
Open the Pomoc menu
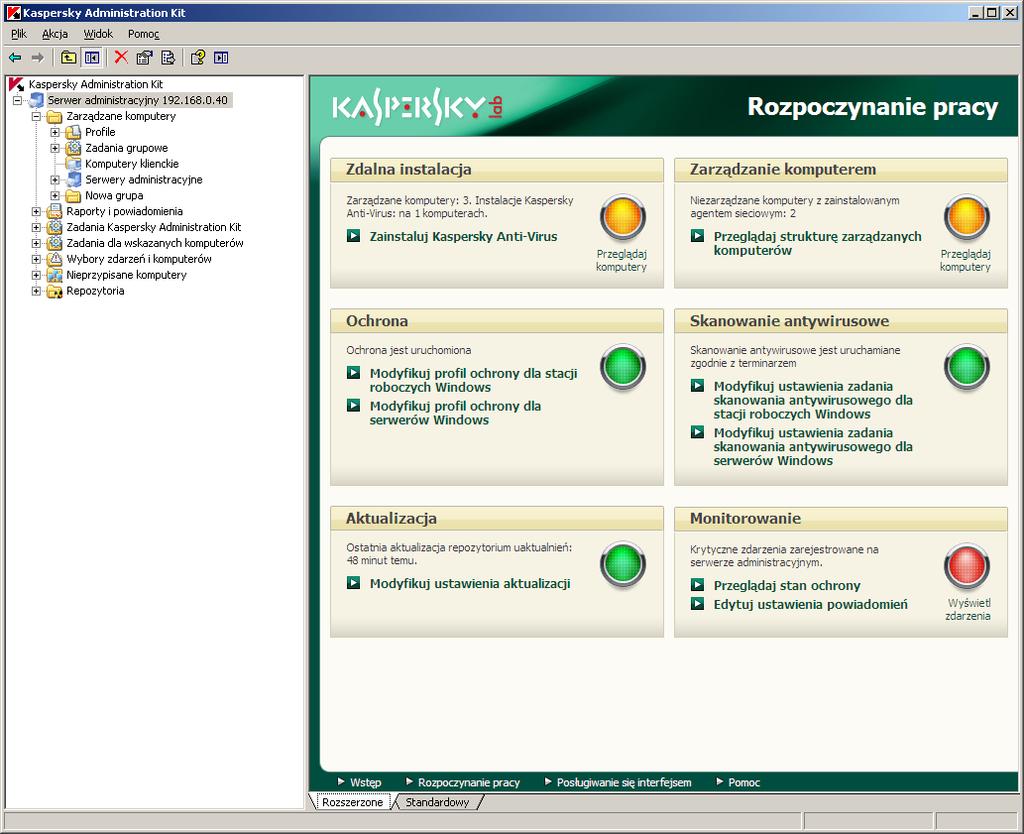coord(143,34)
